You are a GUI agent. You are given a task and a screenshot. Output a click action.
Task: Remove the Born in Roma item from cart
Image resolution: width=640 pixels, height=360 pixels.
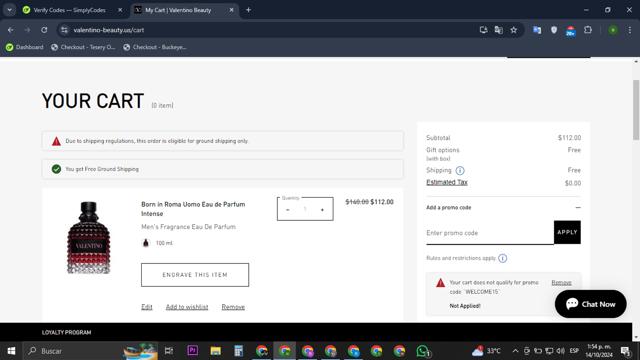[x=233, y=307]
